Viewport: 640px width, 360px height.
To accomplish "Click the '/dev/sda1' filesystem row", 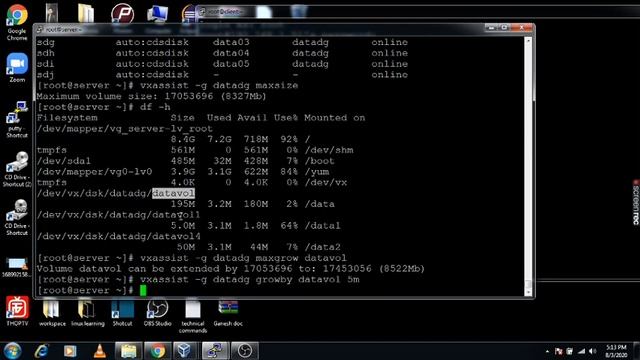I will pyautogui.click(x=186, y=161).
